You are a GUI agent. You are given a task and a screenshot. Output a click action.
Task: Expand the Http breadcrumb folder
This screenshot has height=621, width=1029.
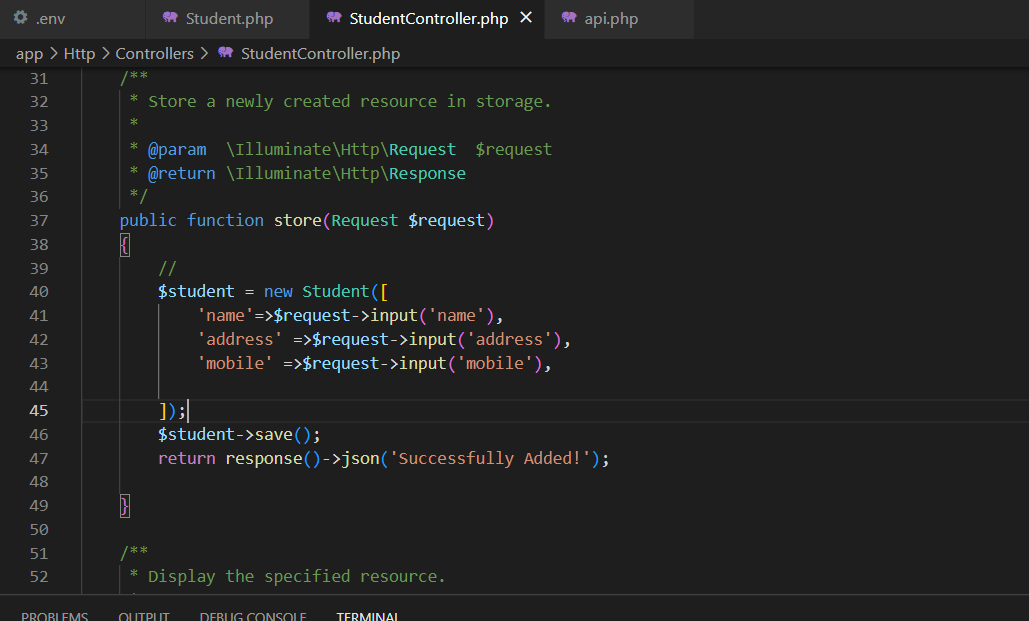click(79, 54)
